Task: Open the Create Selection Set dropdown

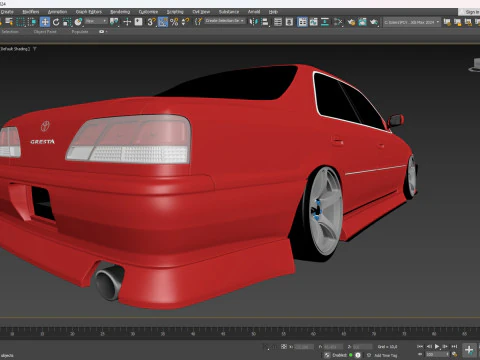Action: coord(225,21)
